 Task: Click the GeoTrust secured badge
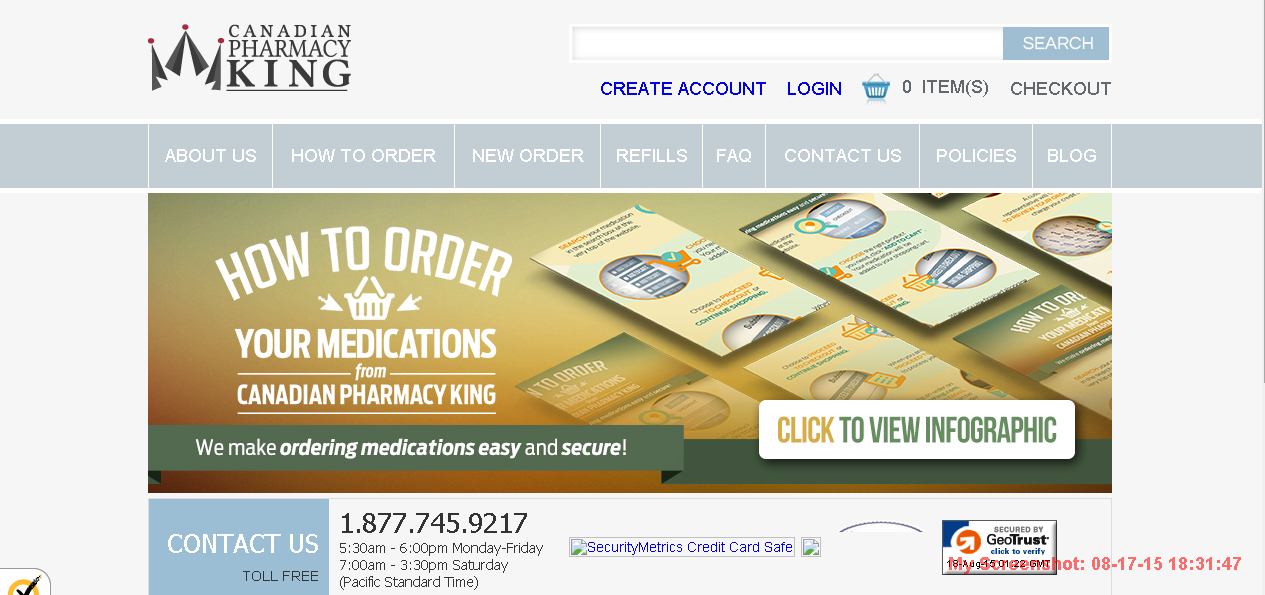999,547
